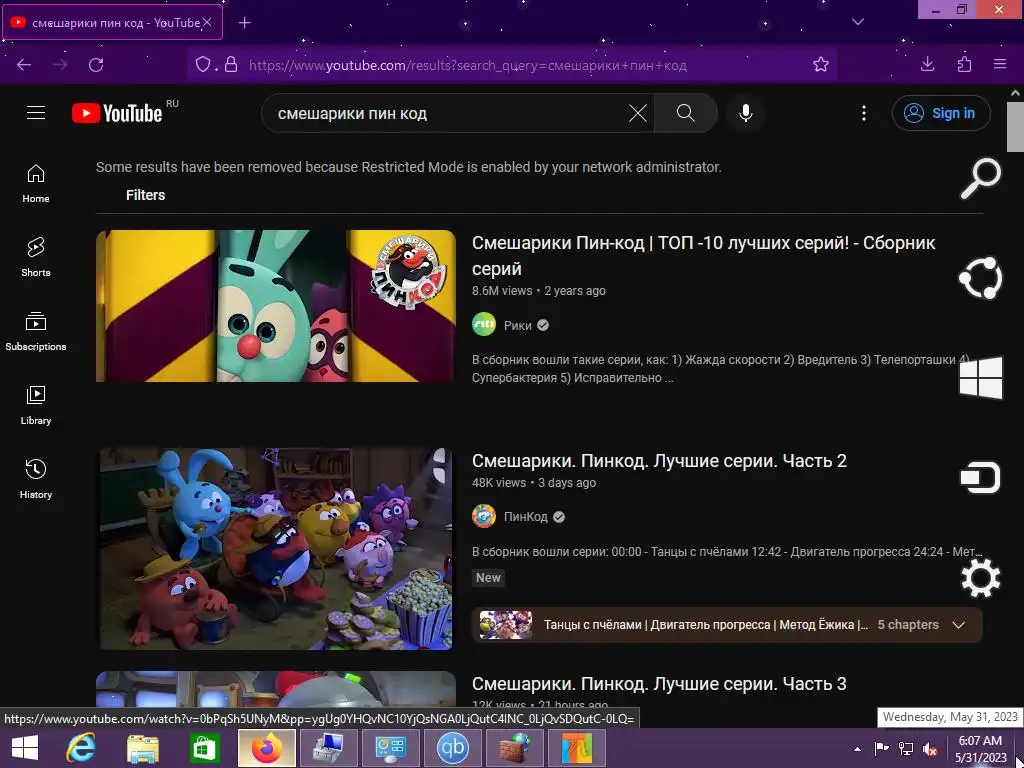Image resolution: width=1024 pixels, height=768 pixels.
Task: Click the charms Share icon
Action: click(x=980, y=278)
